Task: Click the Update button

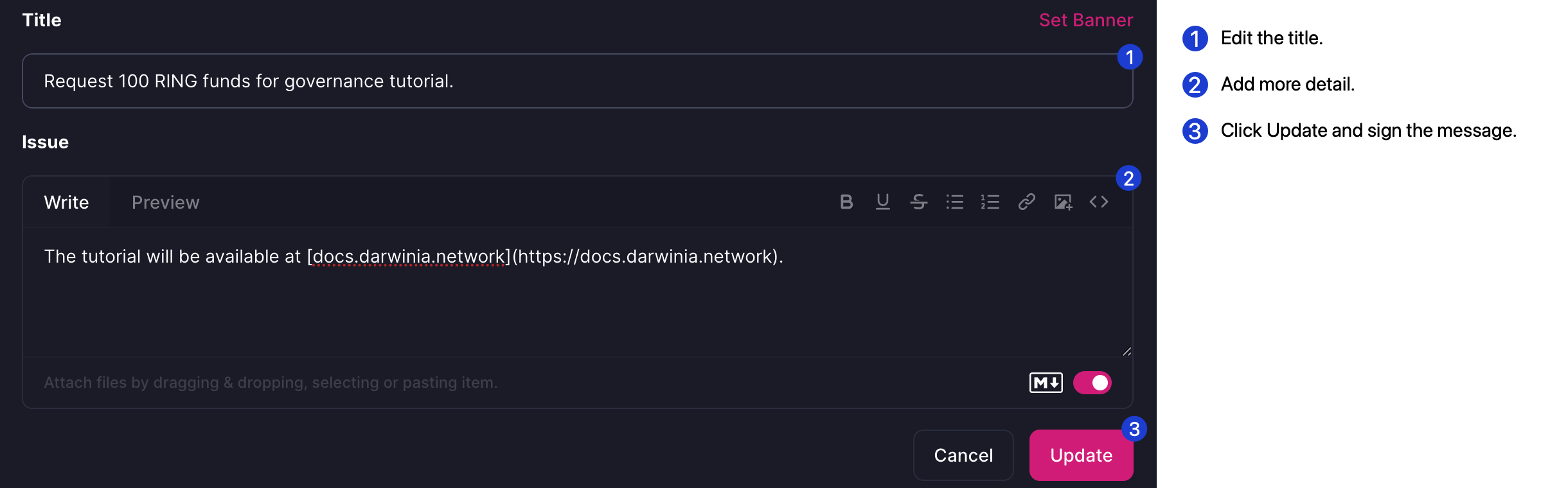Action: (x=1081, y=455)
